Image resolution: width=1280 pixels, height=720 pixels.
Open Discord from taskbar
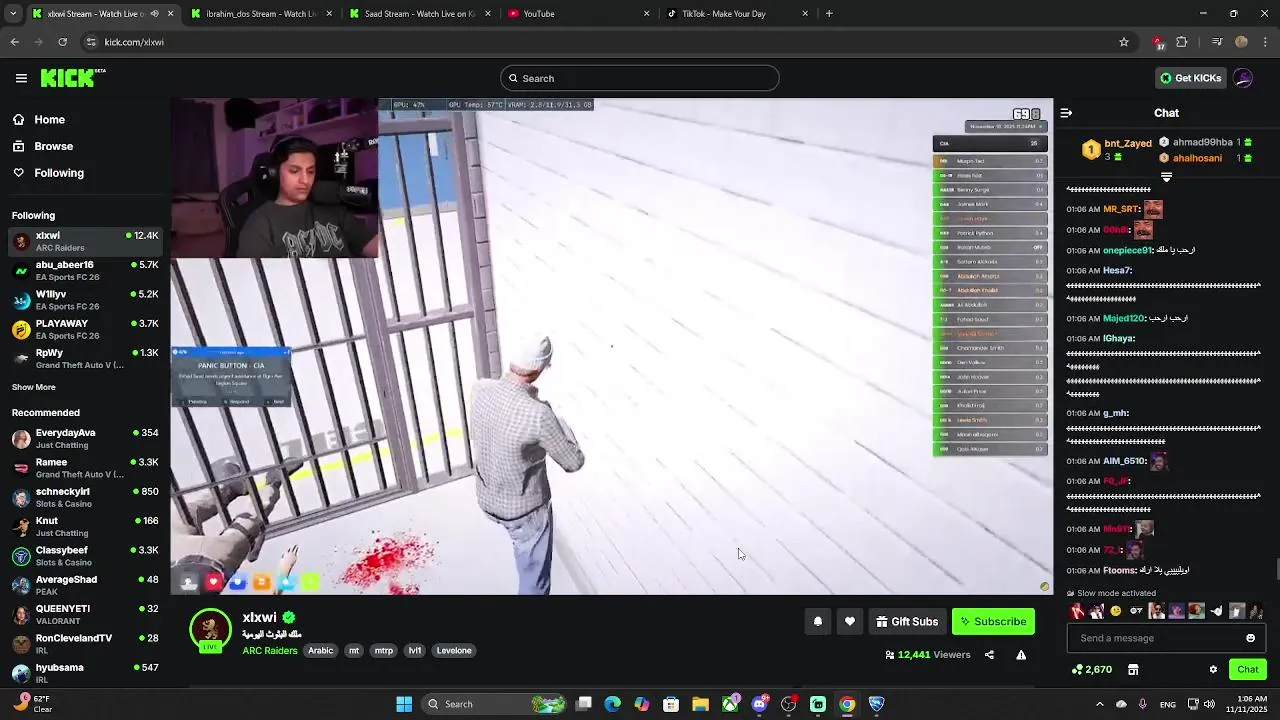(x=759, y=704)
